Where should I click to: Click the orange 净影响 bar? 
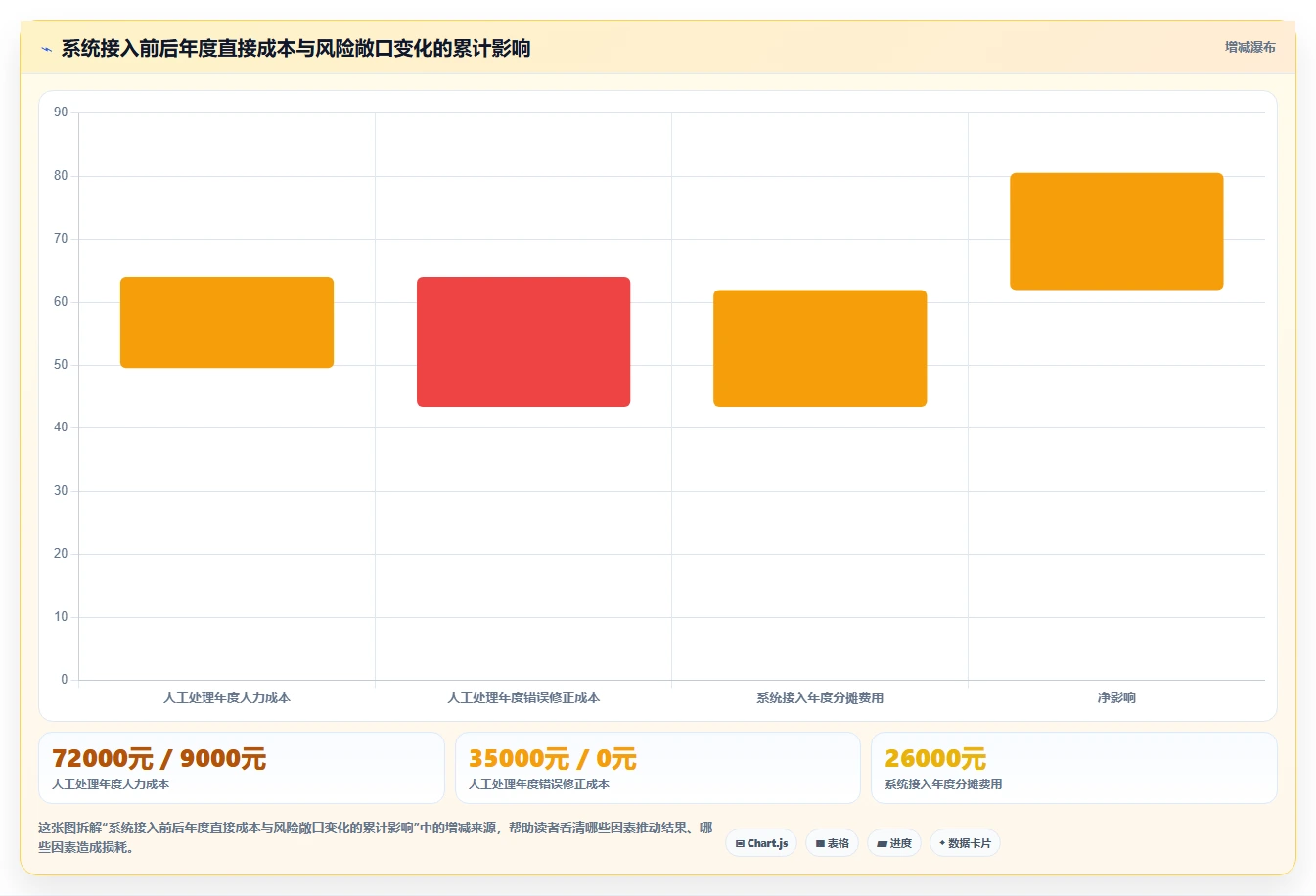(x=1116, y=231)
